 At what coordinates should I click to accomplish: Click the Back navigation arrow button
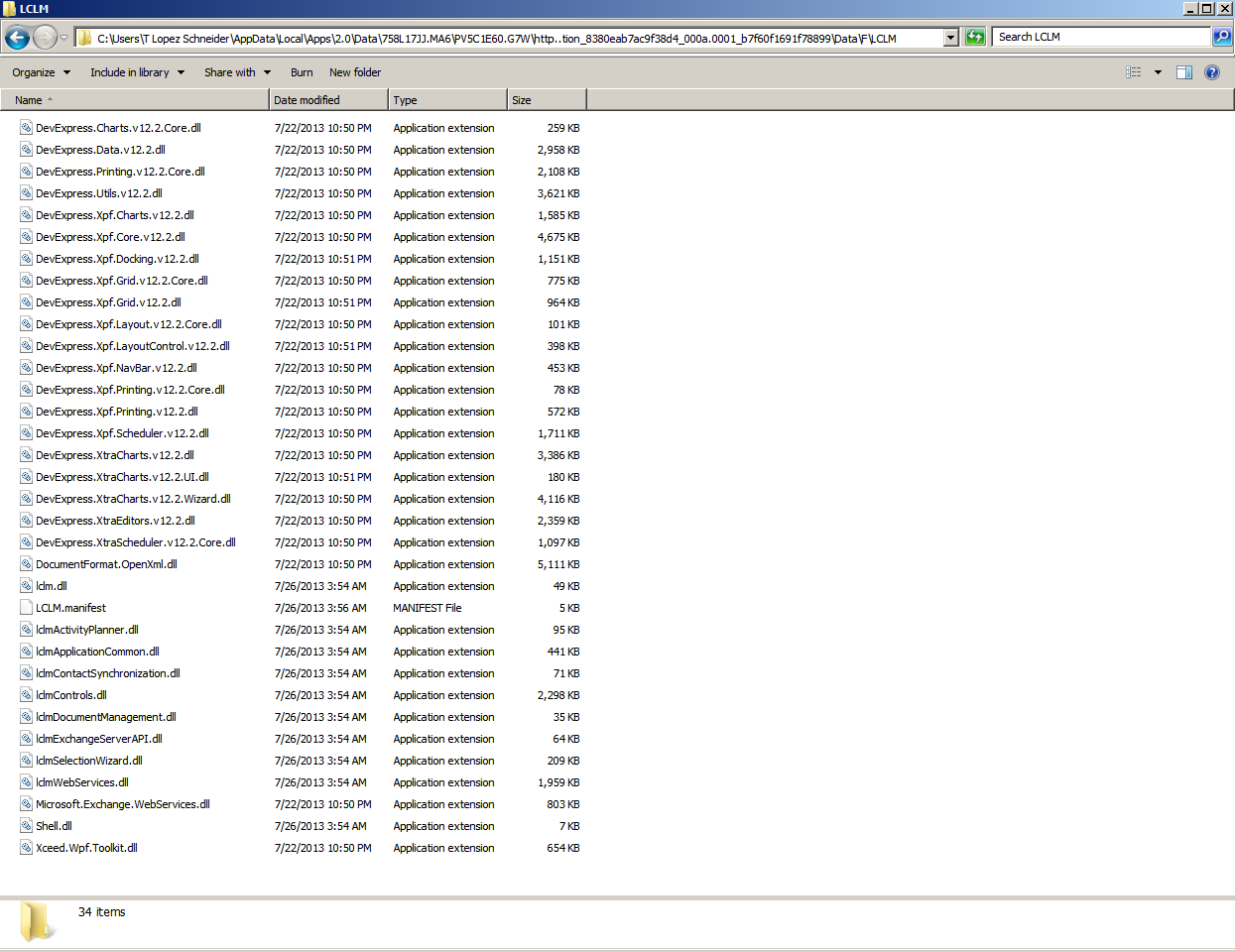17,38
